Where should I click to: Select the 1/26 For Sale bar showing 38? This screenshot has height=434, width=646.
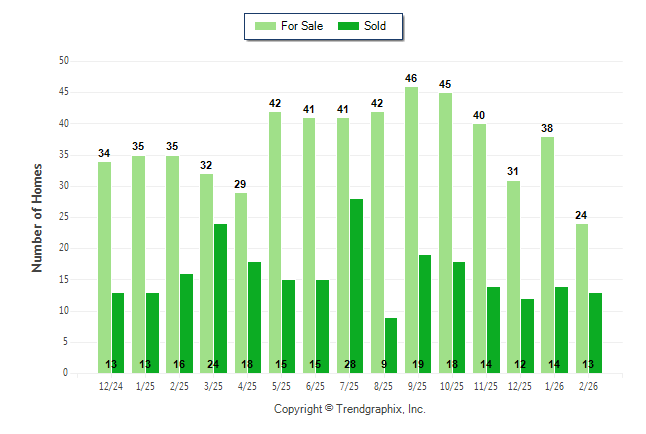coord(547,255)
